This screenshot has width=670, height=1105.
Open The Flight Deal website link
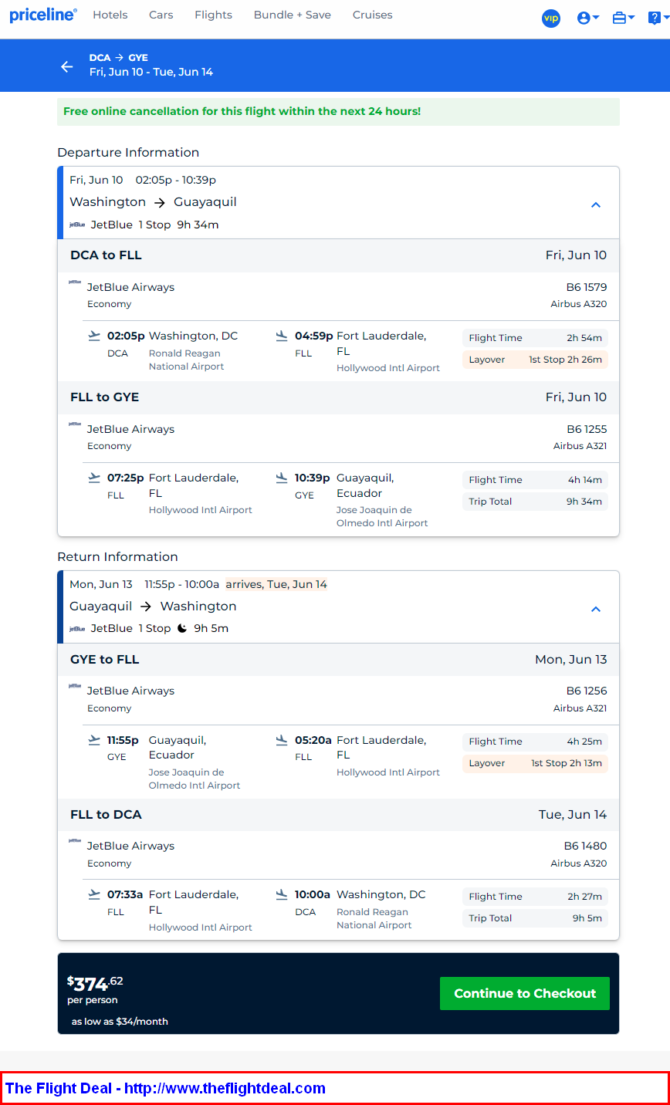click(166, 1088)
